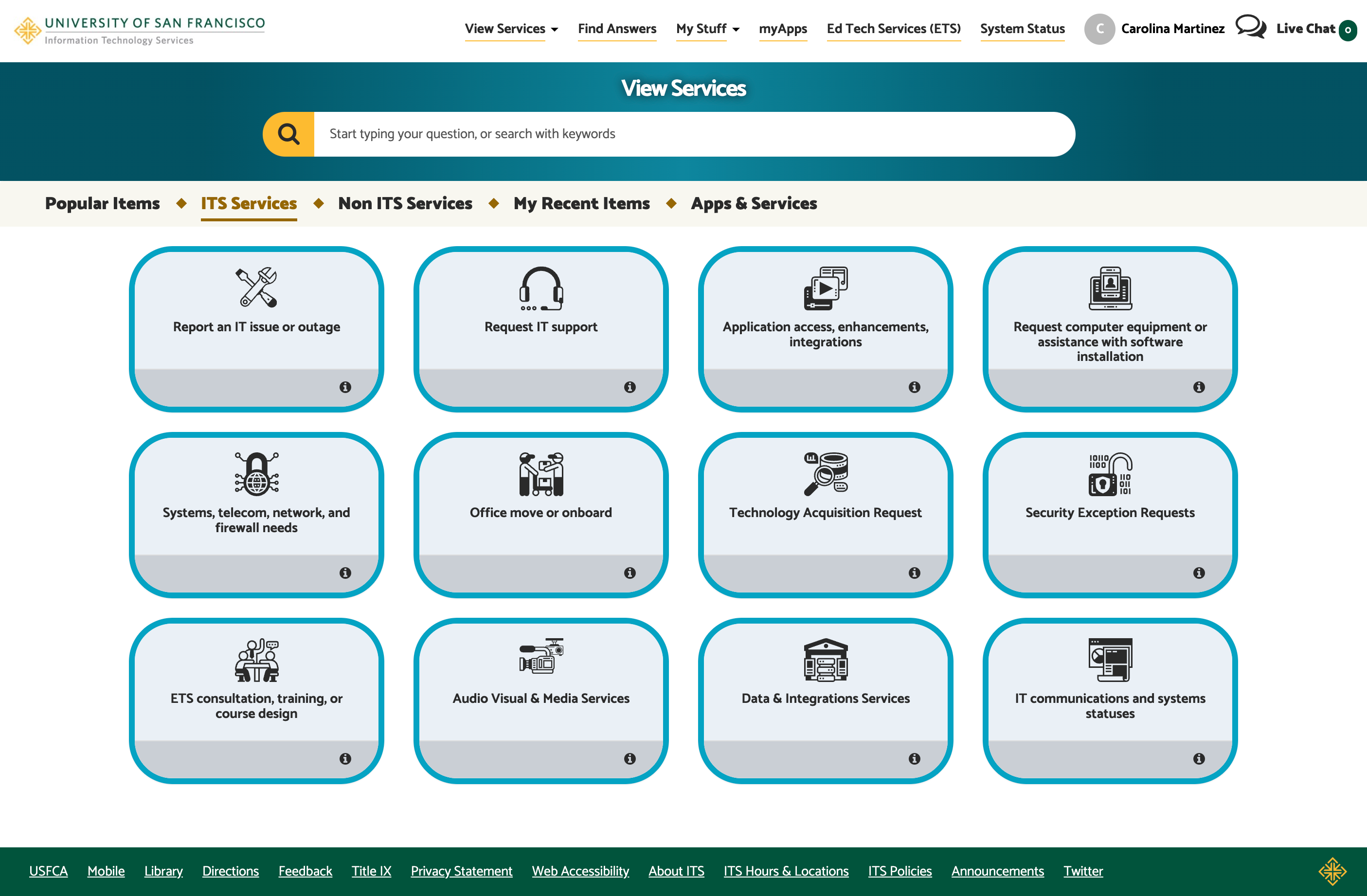Click the headset icon on Request IT support
This screenshot has width=1367, height=896.
pyautogui.click(x=541, y=288)
